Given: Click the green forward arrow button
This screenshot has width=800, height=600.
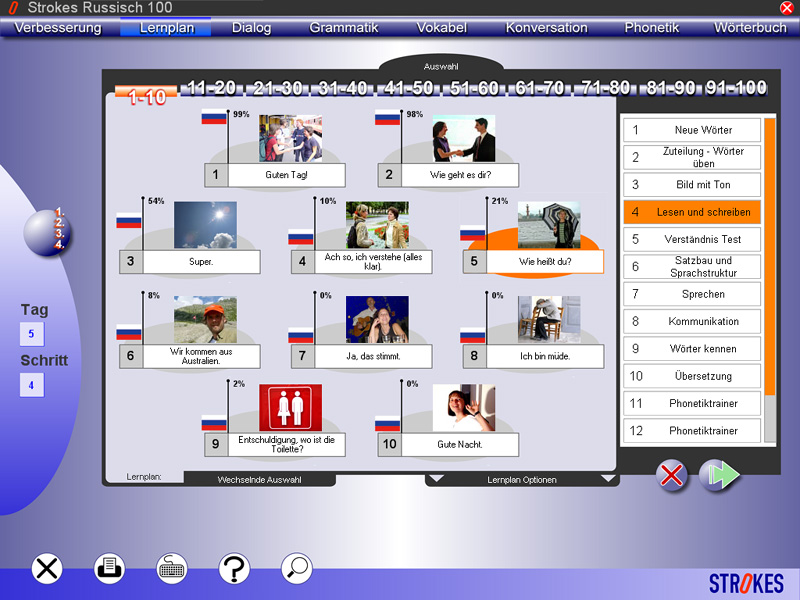Looking at the screenshot, I should pos(718,476).
